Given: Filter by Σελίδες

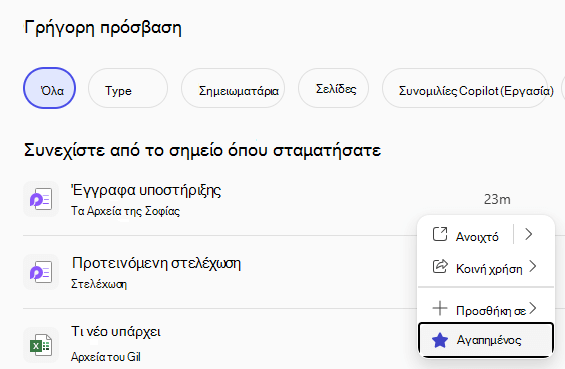Looking at the screenshot, I should pos(334,88).
